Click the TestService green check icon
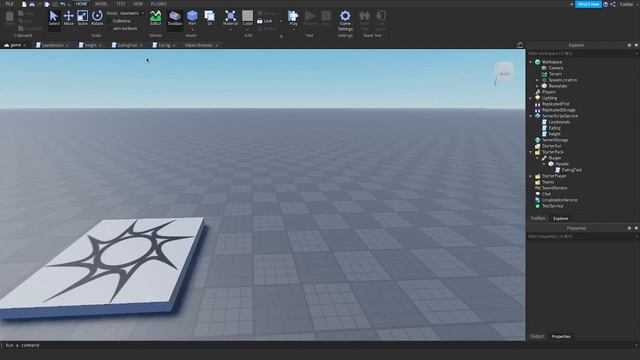 pos(538,206)
